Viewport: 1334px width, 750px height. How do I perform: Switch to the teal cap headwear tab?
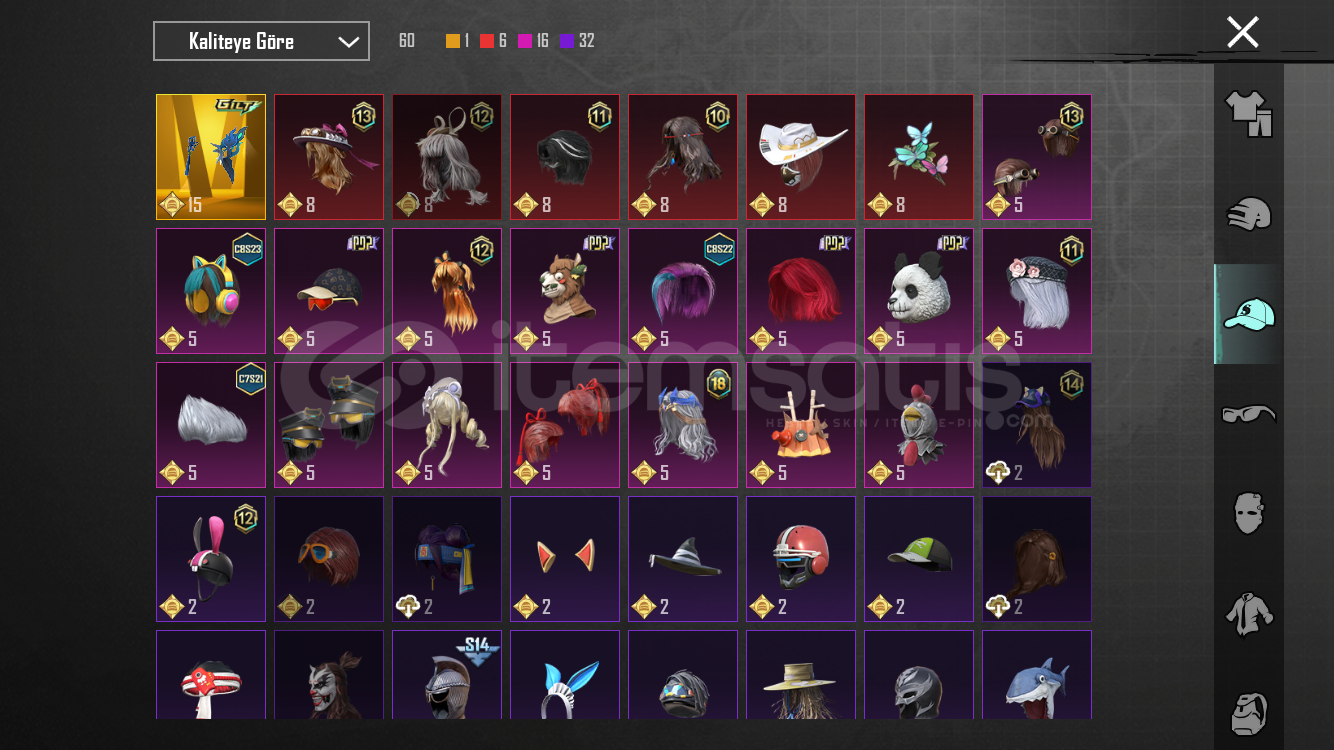tap(1248, 314)
